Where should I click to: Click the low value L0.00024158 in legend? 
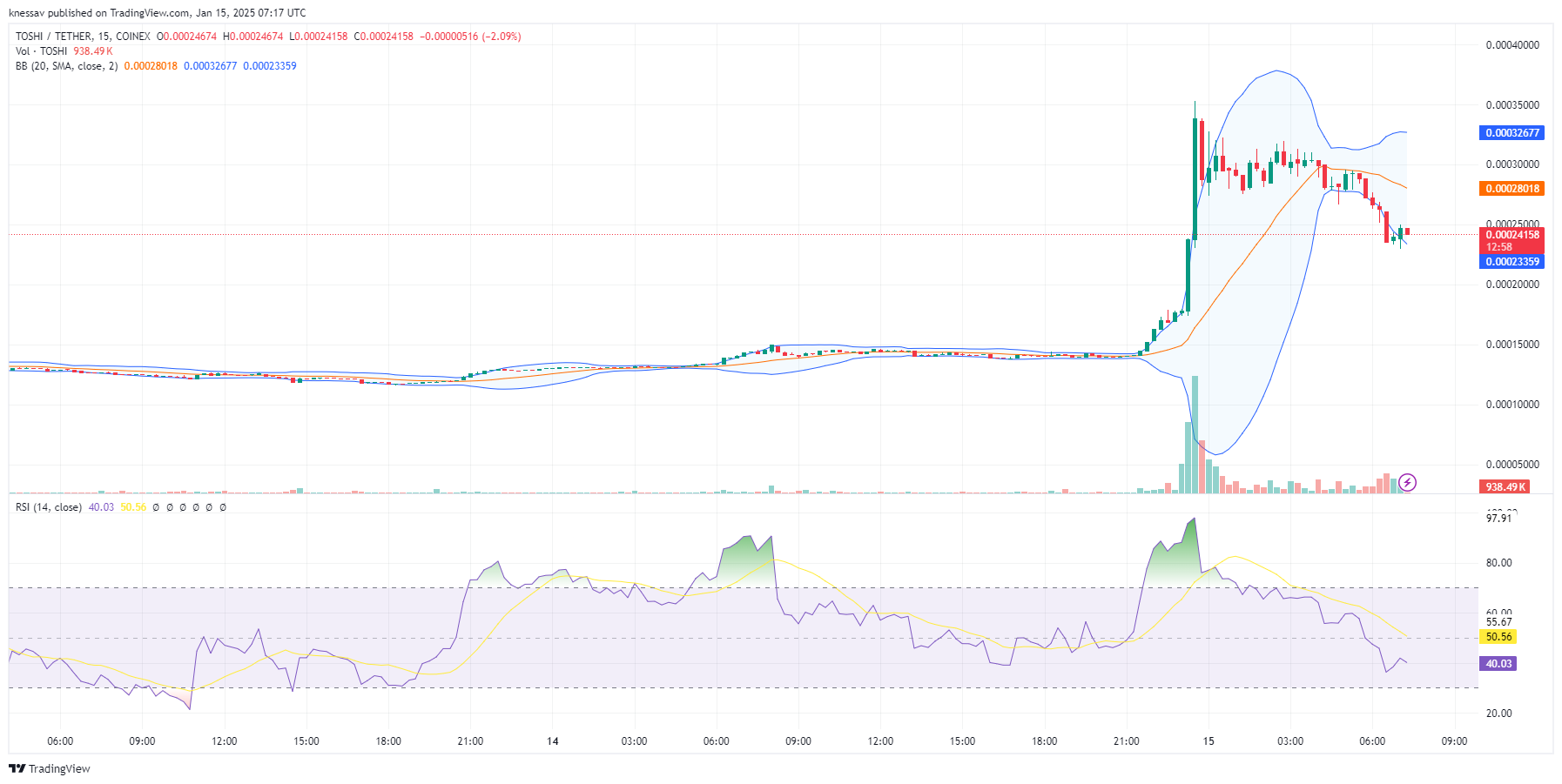(x=318, y=37)
